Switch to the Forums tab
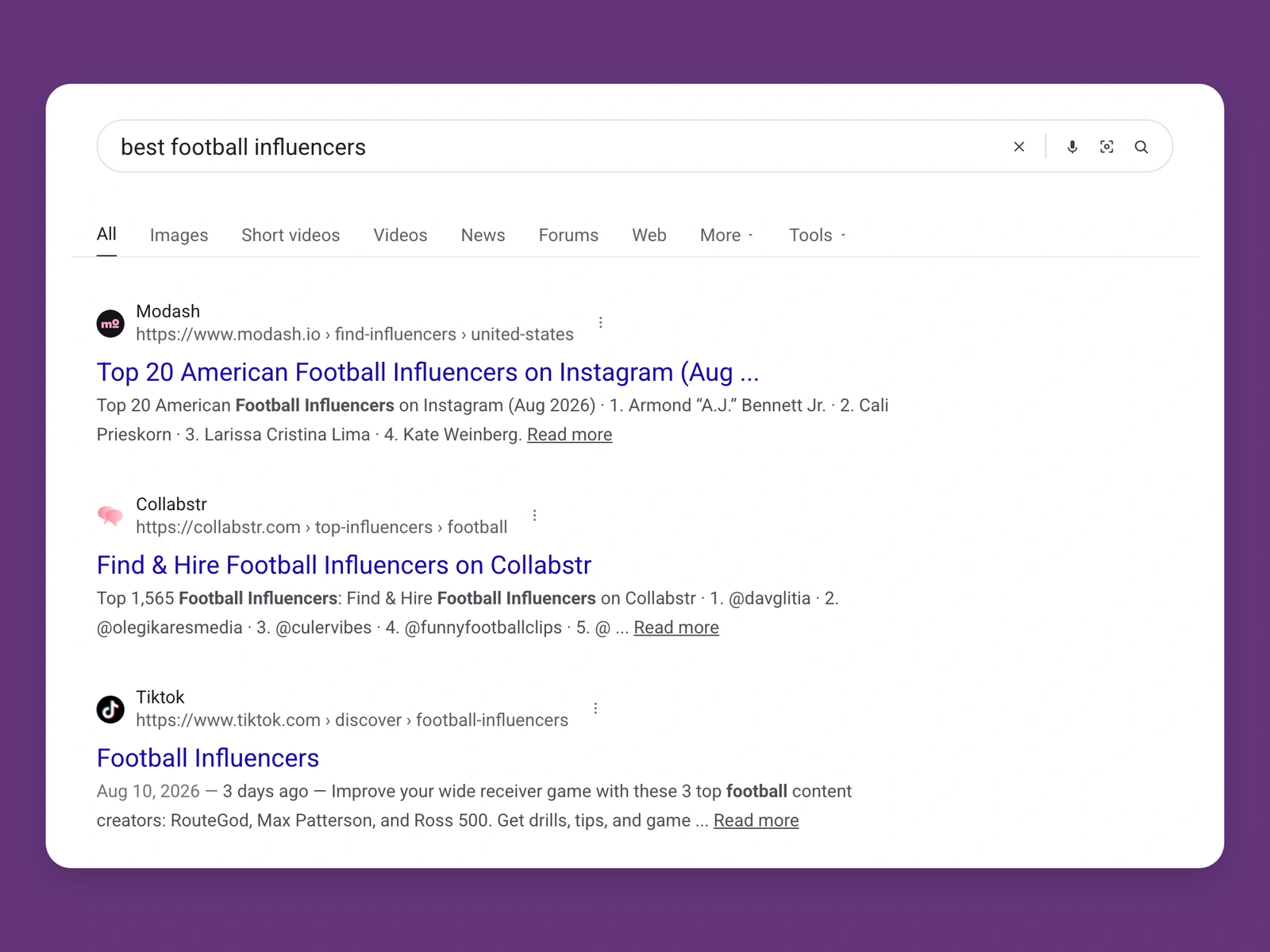The image size is (1270, 952). [568, 236]
